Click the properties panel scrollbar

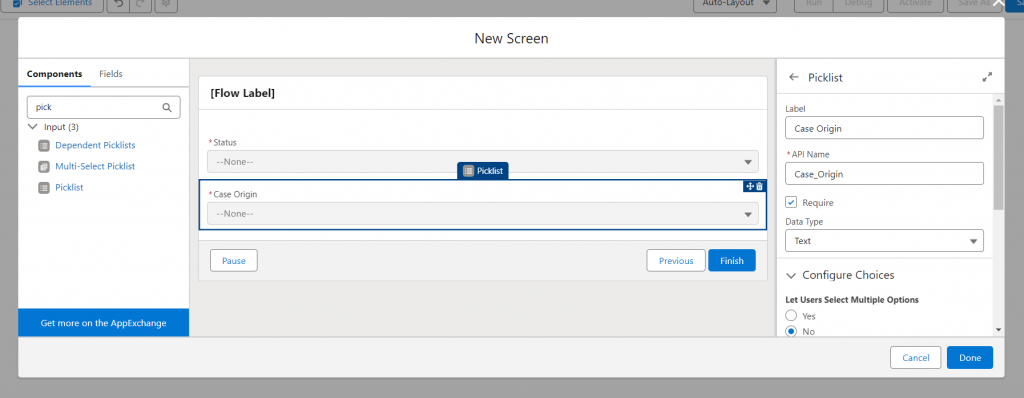coord(998,157)
